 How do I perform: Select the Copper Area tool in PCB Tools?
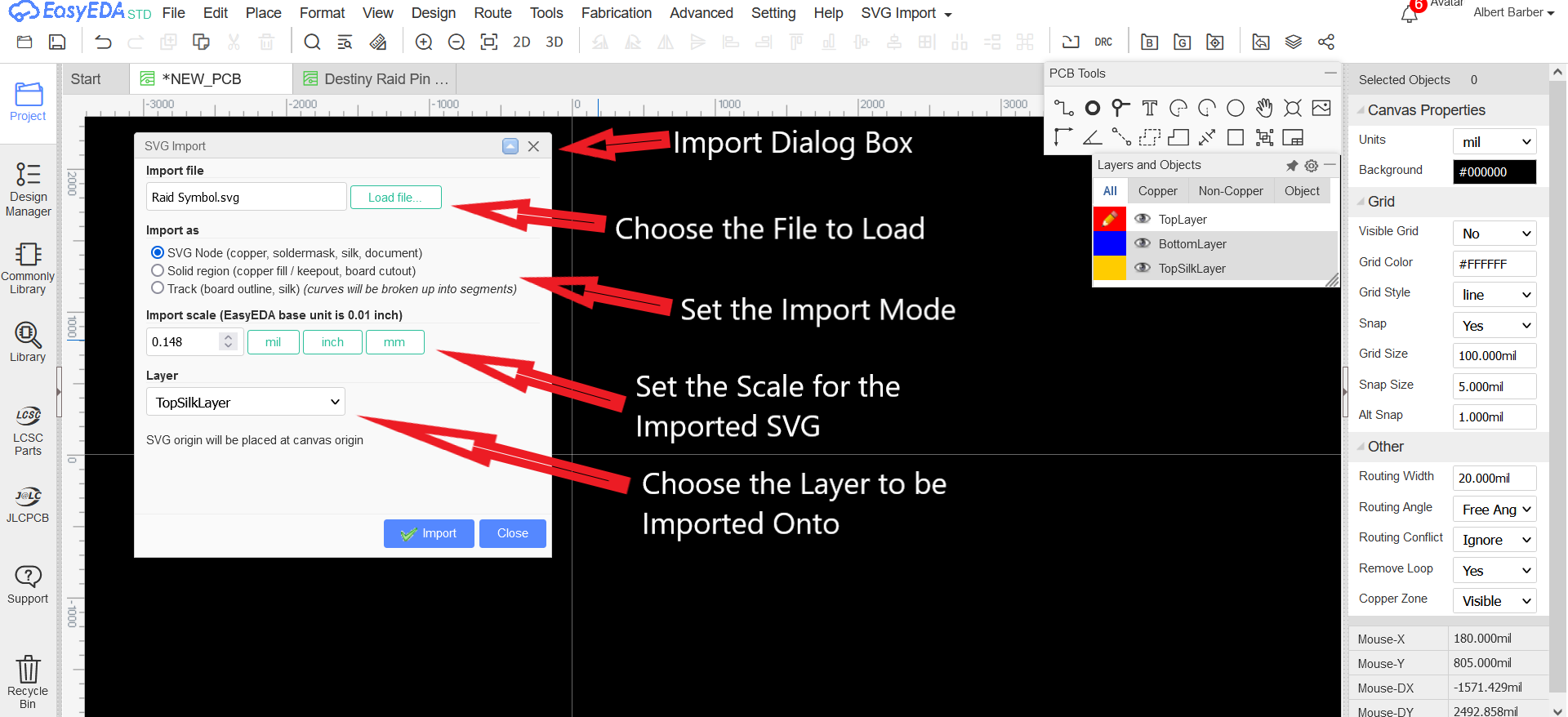pyautogui.click(x=1150, y=137)
